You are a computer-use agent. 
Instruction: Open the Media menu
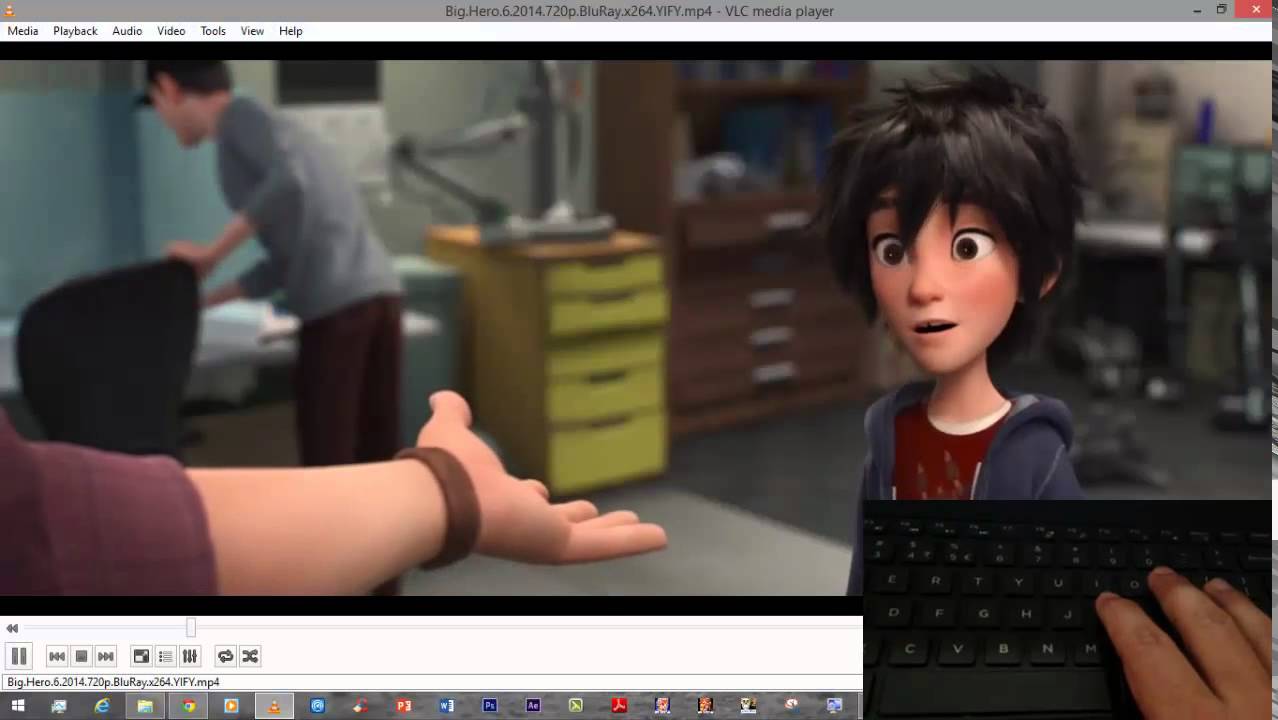[23, 31]
